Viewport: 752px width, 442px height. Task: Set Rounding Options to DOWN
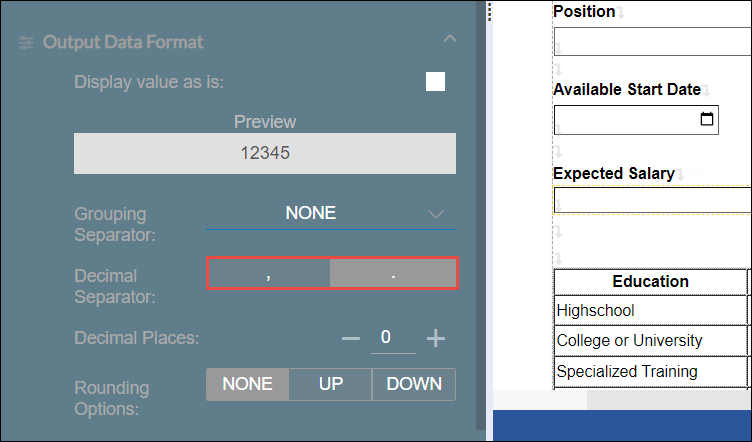(x=413, y=385)
